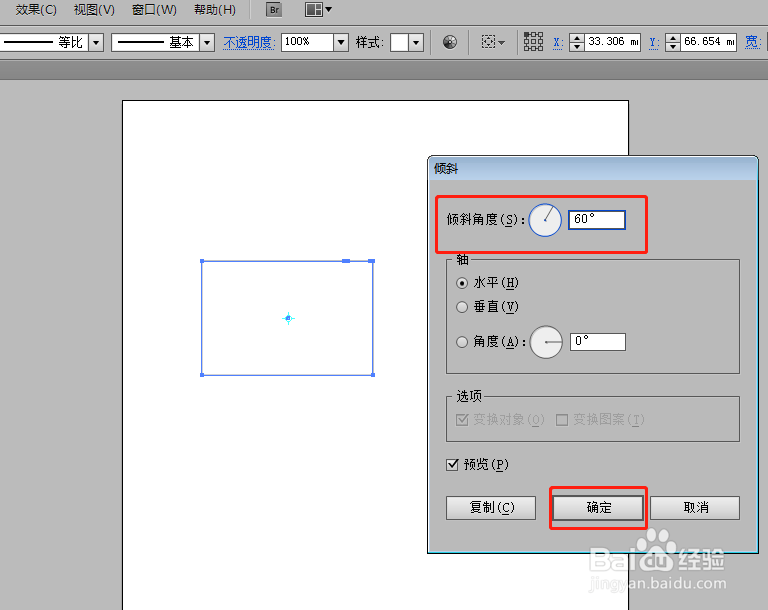The height and width of the screenshot is (610, 768).
Task: Click the rectangle's top-right corner anchor
Action: point(372,261)
